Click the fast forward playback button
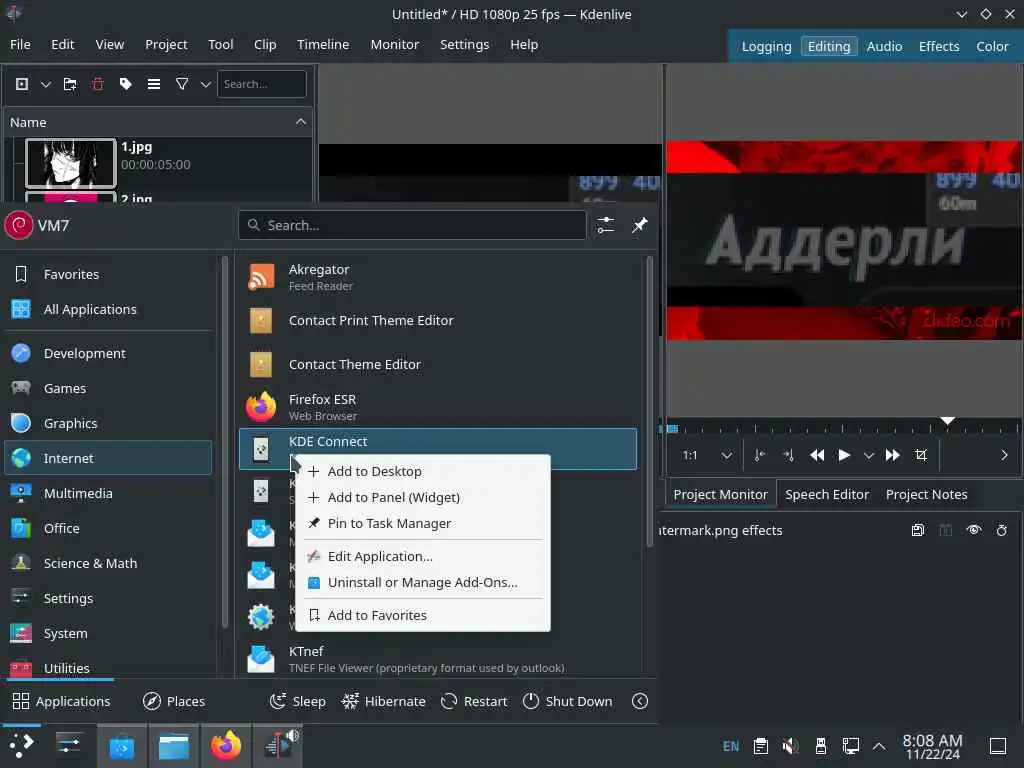Viewport: 1024px width, 768px height. [892, 455]
